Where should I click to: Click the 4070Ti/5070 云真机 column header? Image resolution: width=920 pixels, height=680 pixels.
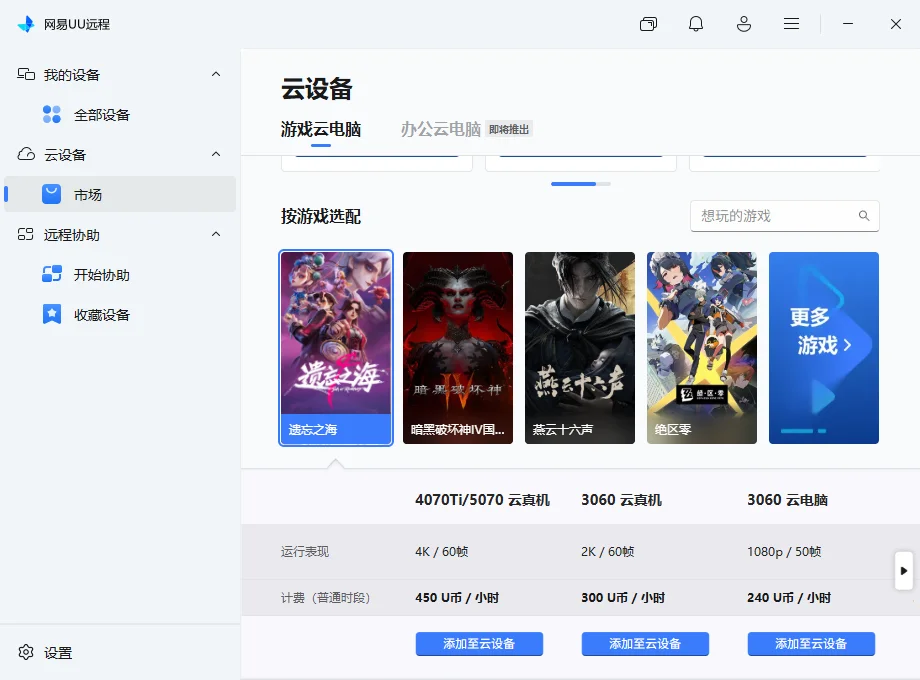(x=482, y=500)
